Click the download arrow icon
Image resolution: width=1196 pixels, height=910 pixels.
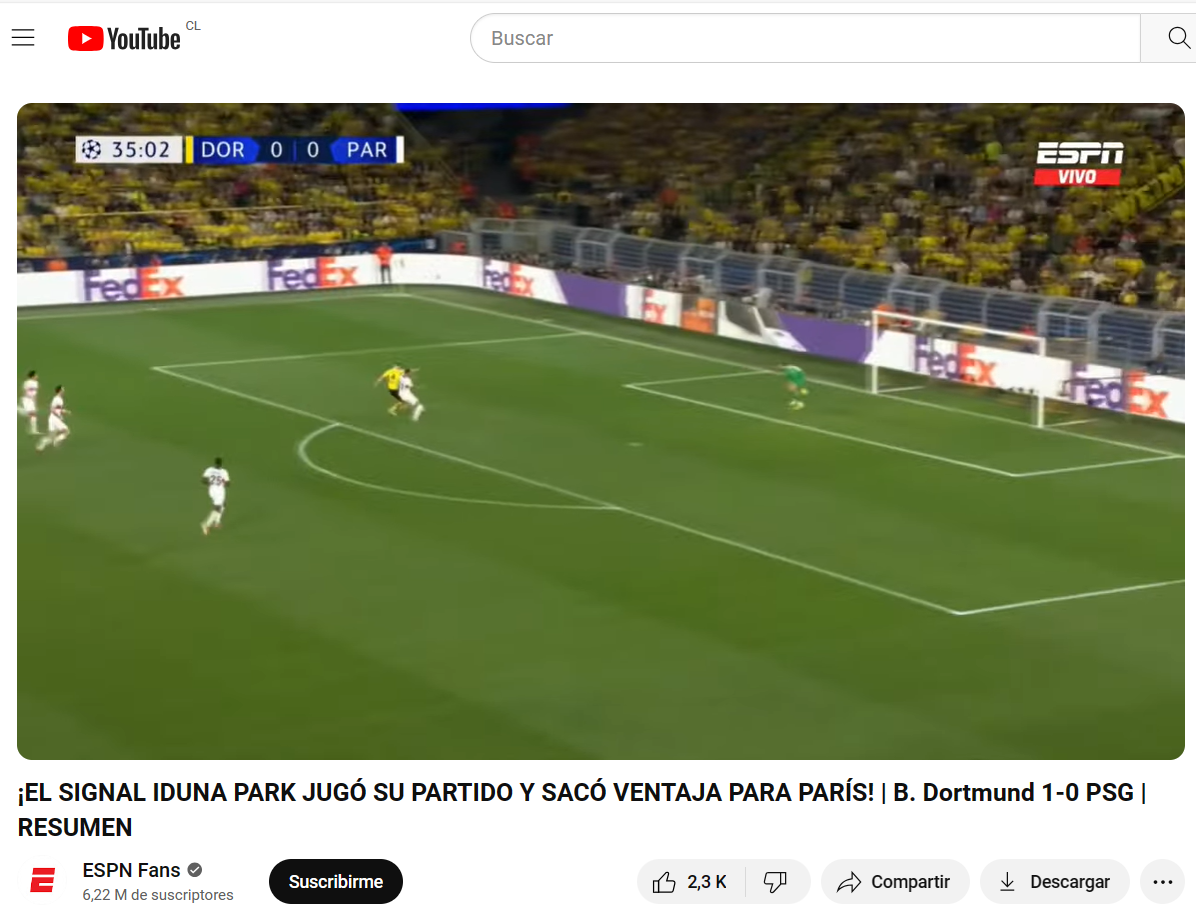coord(1008,883)
